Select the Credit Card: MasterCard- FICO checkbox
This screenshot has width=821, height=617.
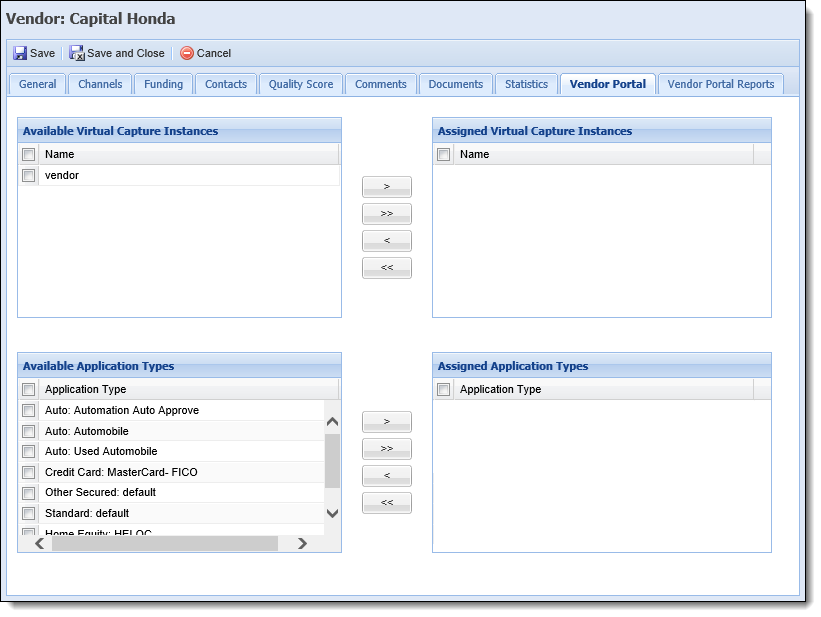pyautogui.click(x=29, y=472)
